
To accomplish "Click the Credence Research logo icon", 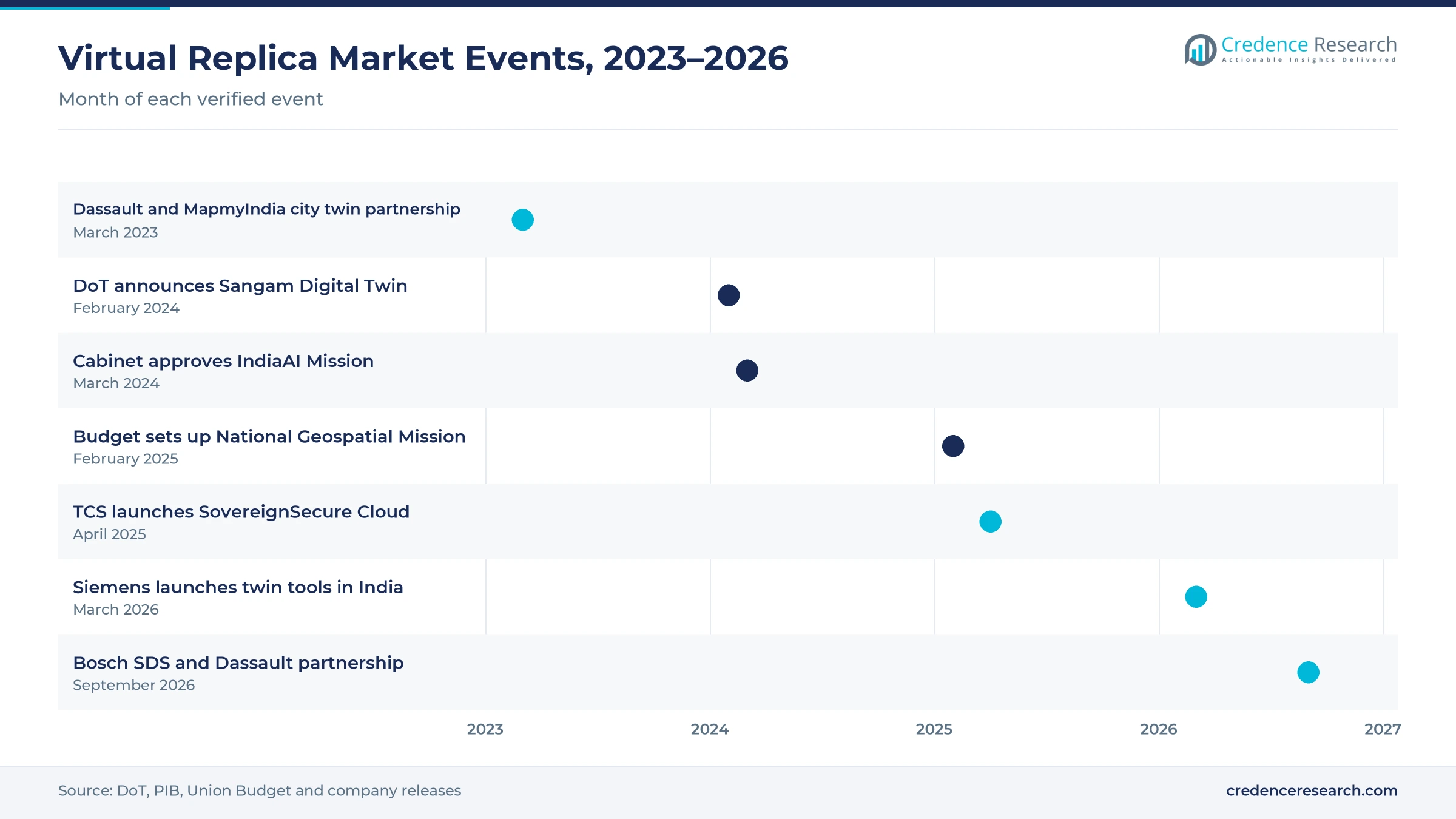I will [1200, 50].
